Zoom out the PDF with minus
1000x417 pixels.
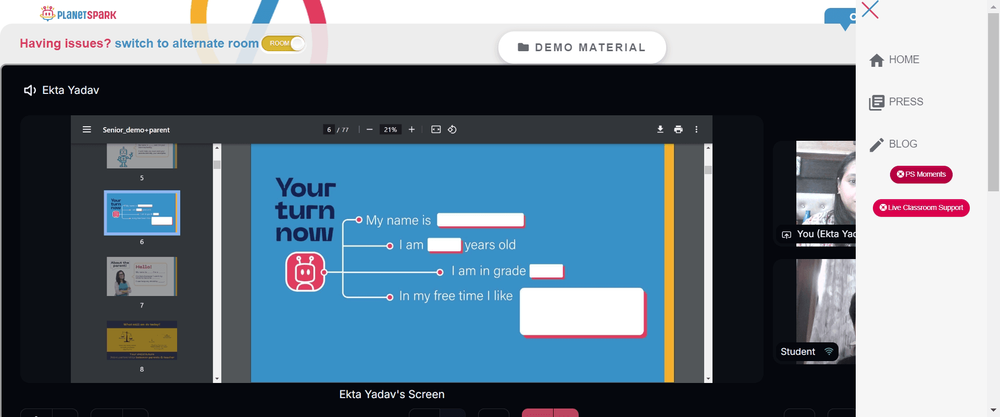[x=369, y=129]
